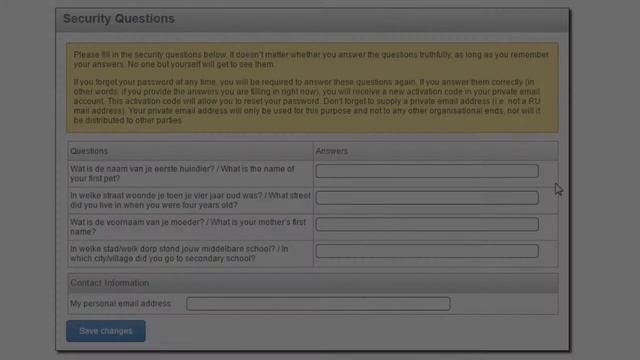
Task: Click the 'Answers' column header
Action: point(331,151)
